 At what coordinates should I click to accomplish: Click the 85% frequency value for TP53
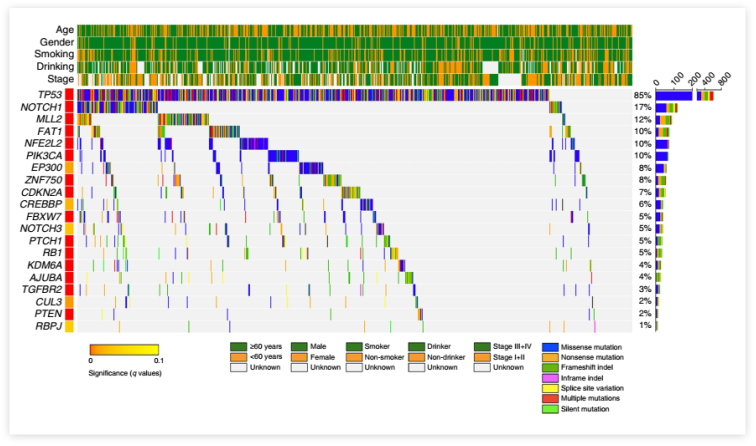(x=640, y=95)
